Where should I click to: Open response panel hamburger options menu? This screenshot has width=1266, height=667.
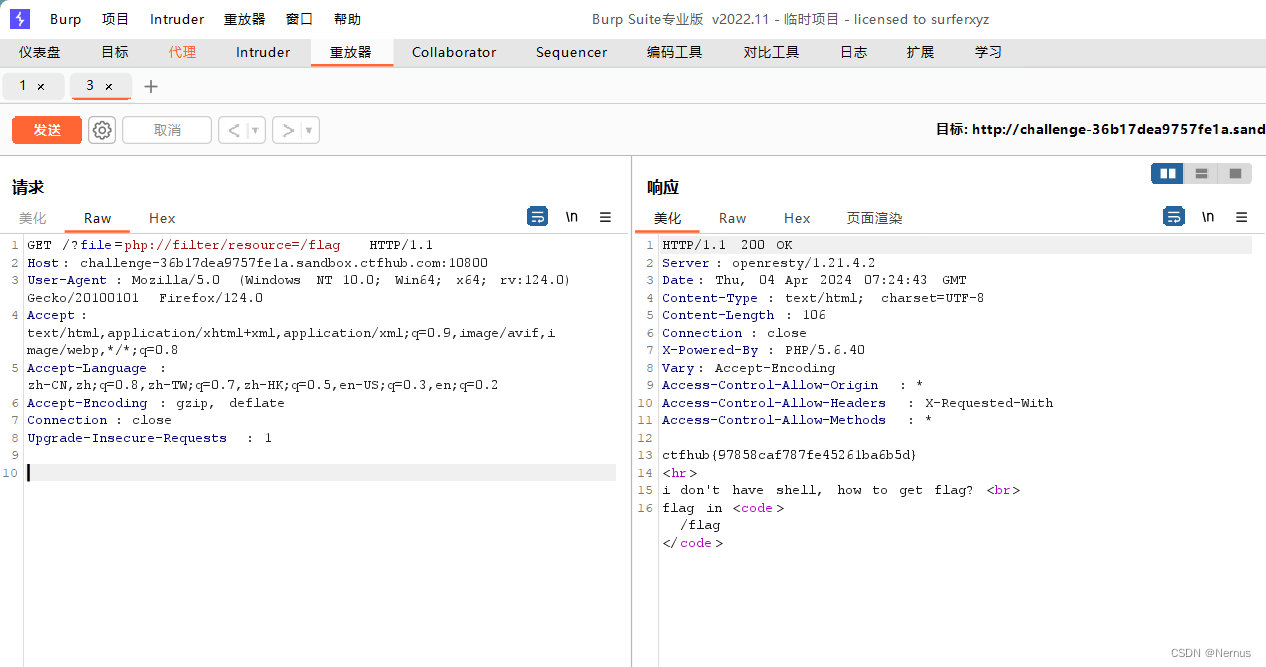coord(1241,217)
